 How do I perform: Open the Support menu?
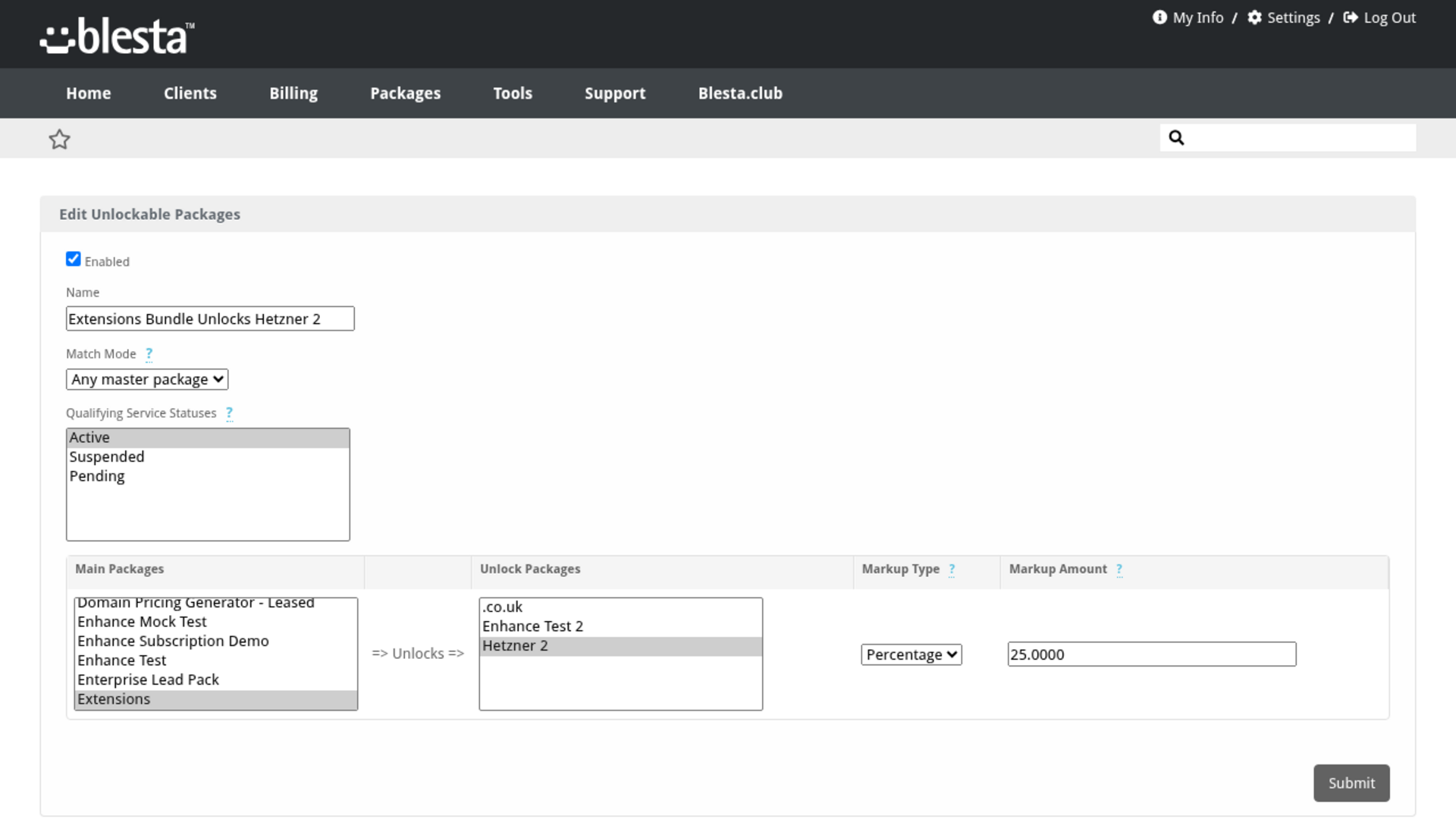(615, 93)
